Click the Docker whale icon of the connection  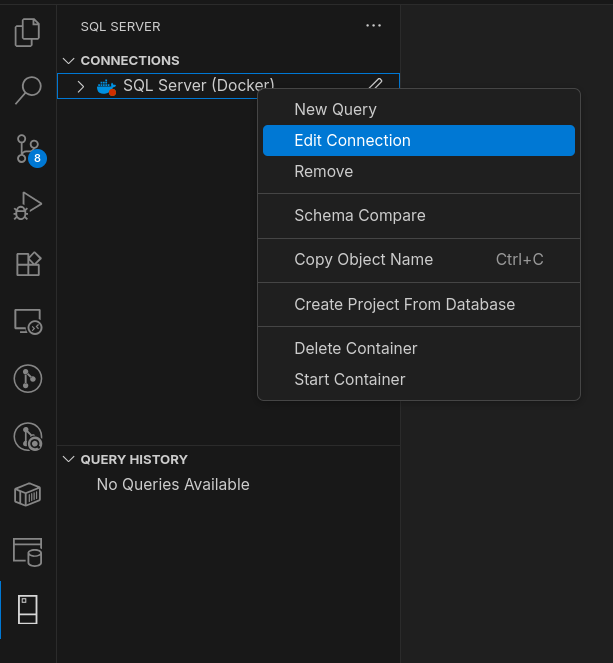pyautogui.click(x=106, y=87)
